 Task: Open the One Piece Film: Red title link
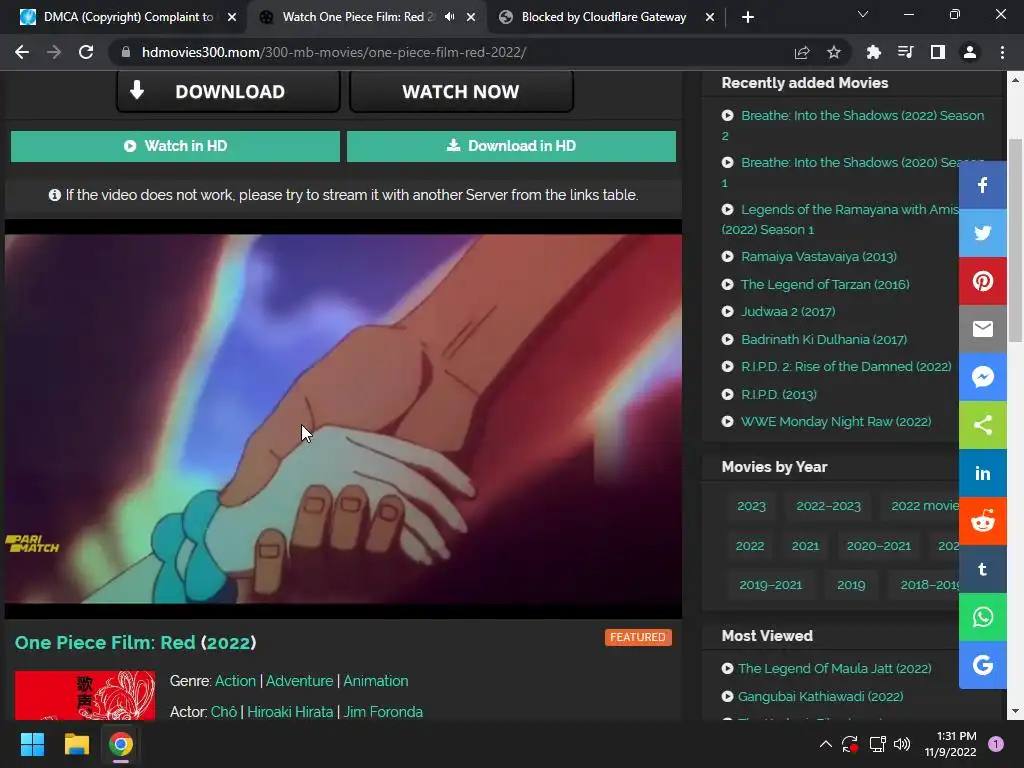135,643
